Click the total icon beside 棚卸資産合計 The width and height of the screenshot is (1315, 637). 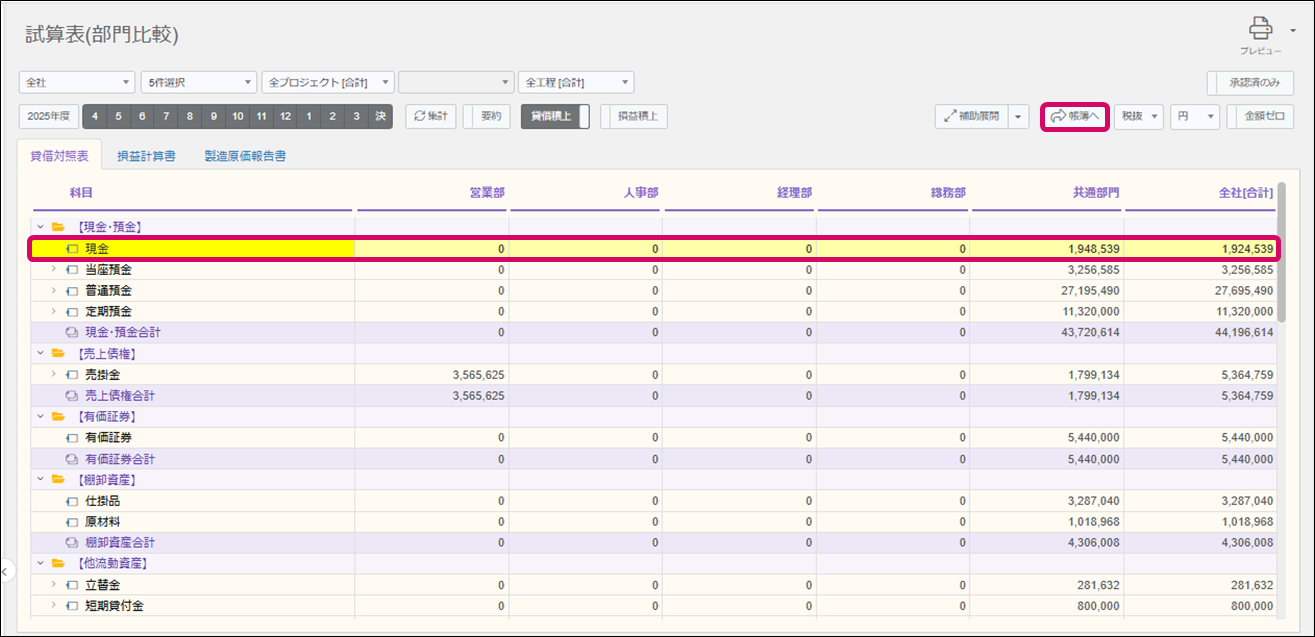click(72, 542)
